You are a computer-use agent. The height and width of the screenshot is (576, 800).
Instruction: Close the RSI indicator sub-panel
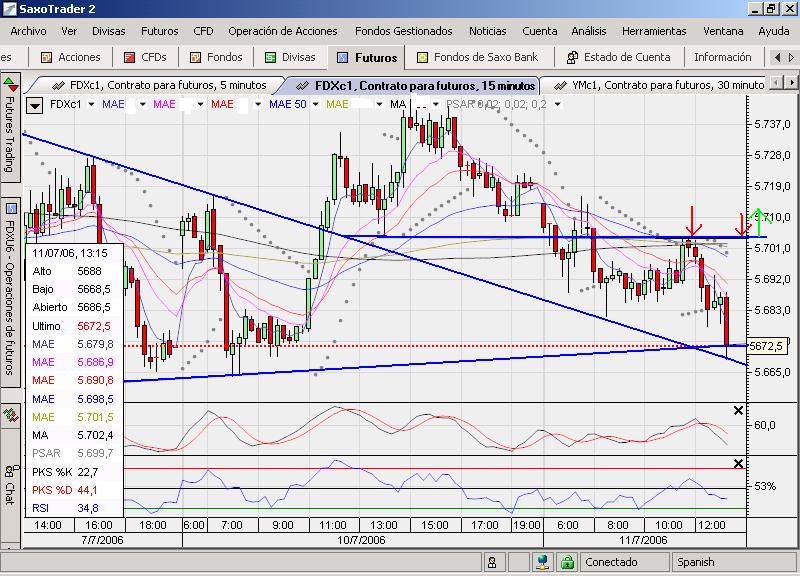click(x=738, y=464)
